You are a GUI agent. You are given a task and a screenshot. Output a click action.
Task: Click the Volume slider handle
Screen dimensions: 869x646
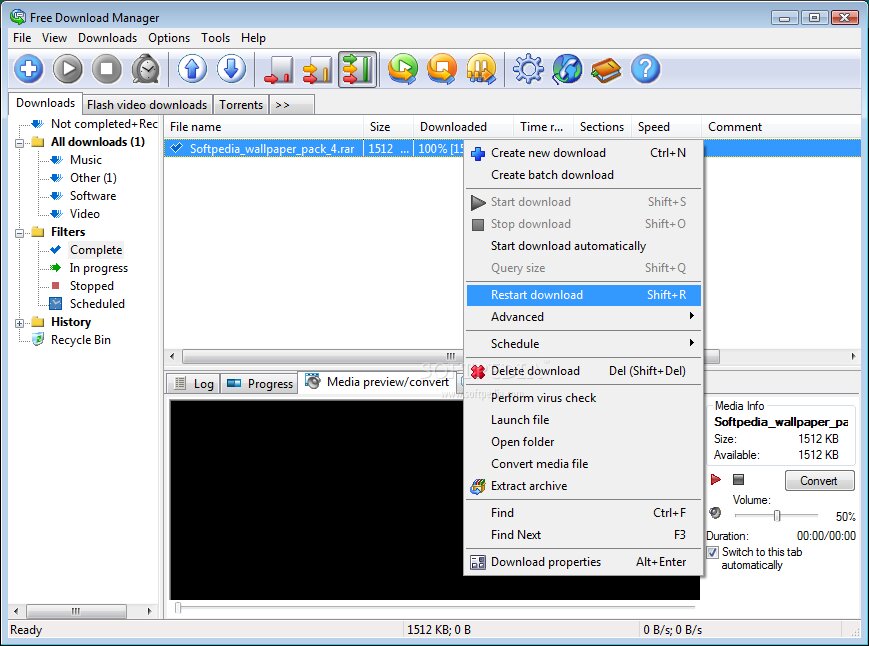pyautogui.click(x=777, y=516)
